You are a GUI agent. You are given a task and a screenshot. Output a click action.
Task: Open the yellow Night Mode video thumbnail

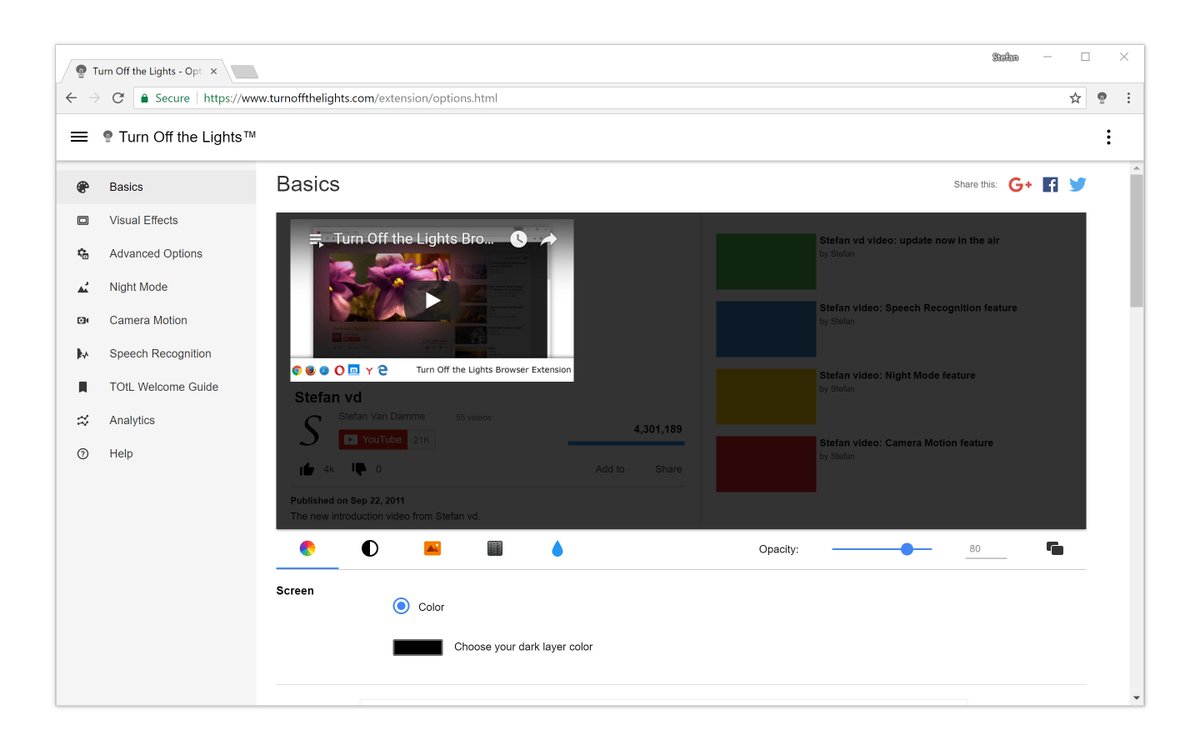pos(766,396)
